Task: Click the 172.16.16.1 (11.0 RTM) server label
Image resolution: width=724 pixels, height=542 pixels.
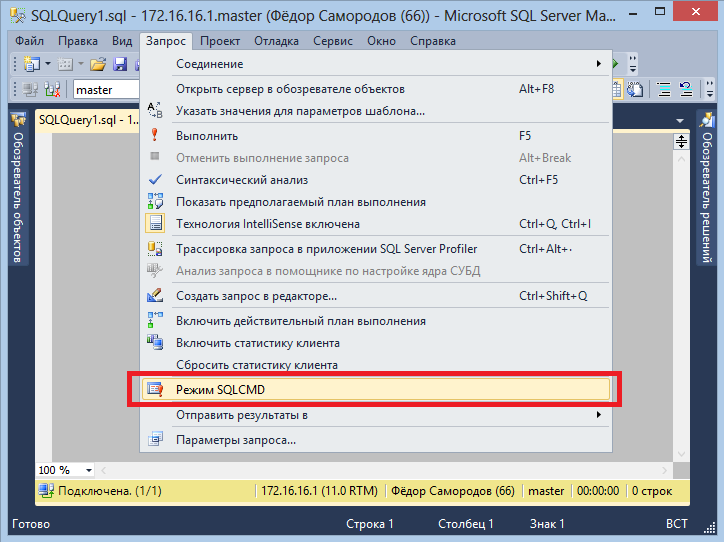Action: tap(320, 491)
